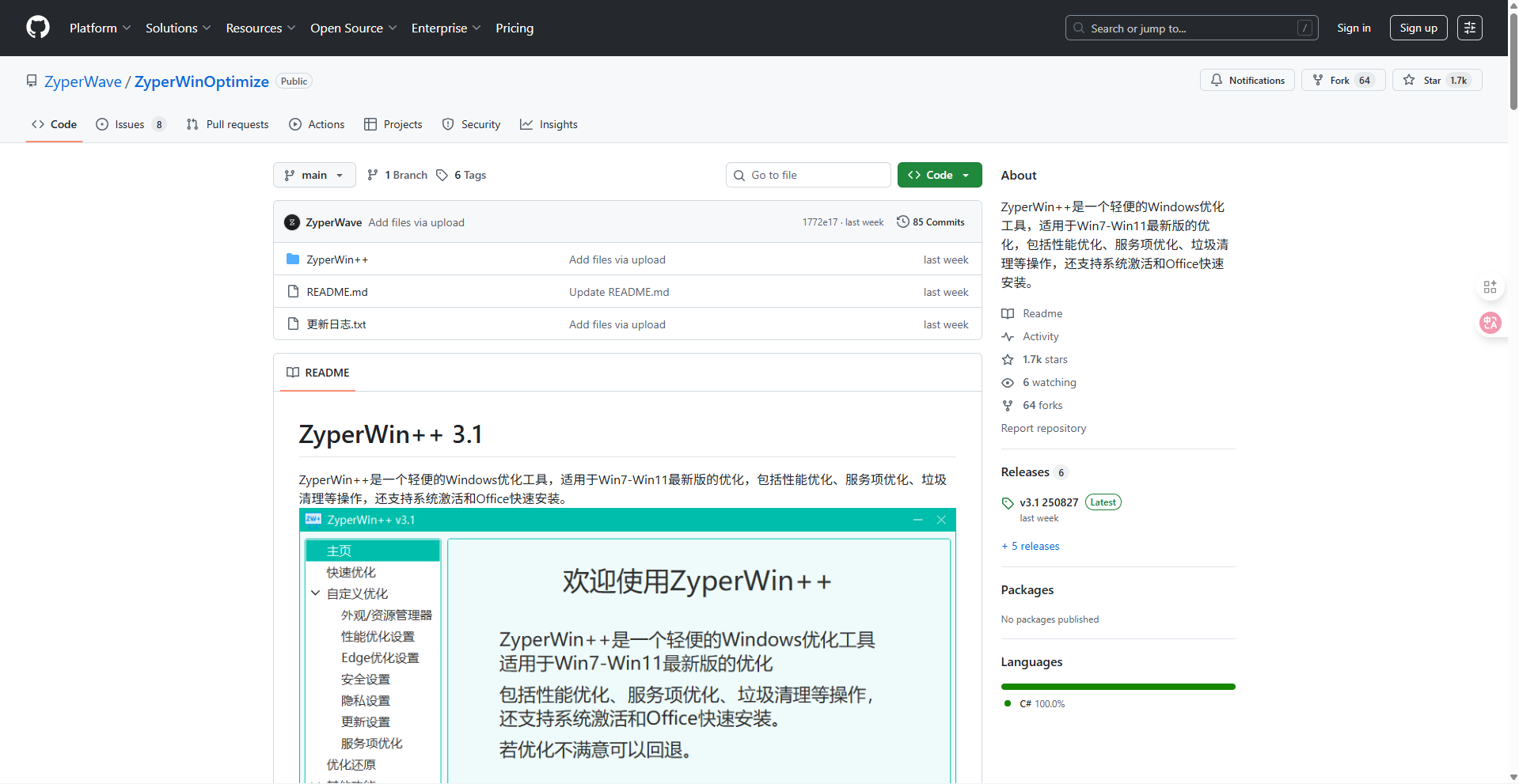1519x784 pixels.
Task: Open the green Code dropdown button
Action: [940, 175]
